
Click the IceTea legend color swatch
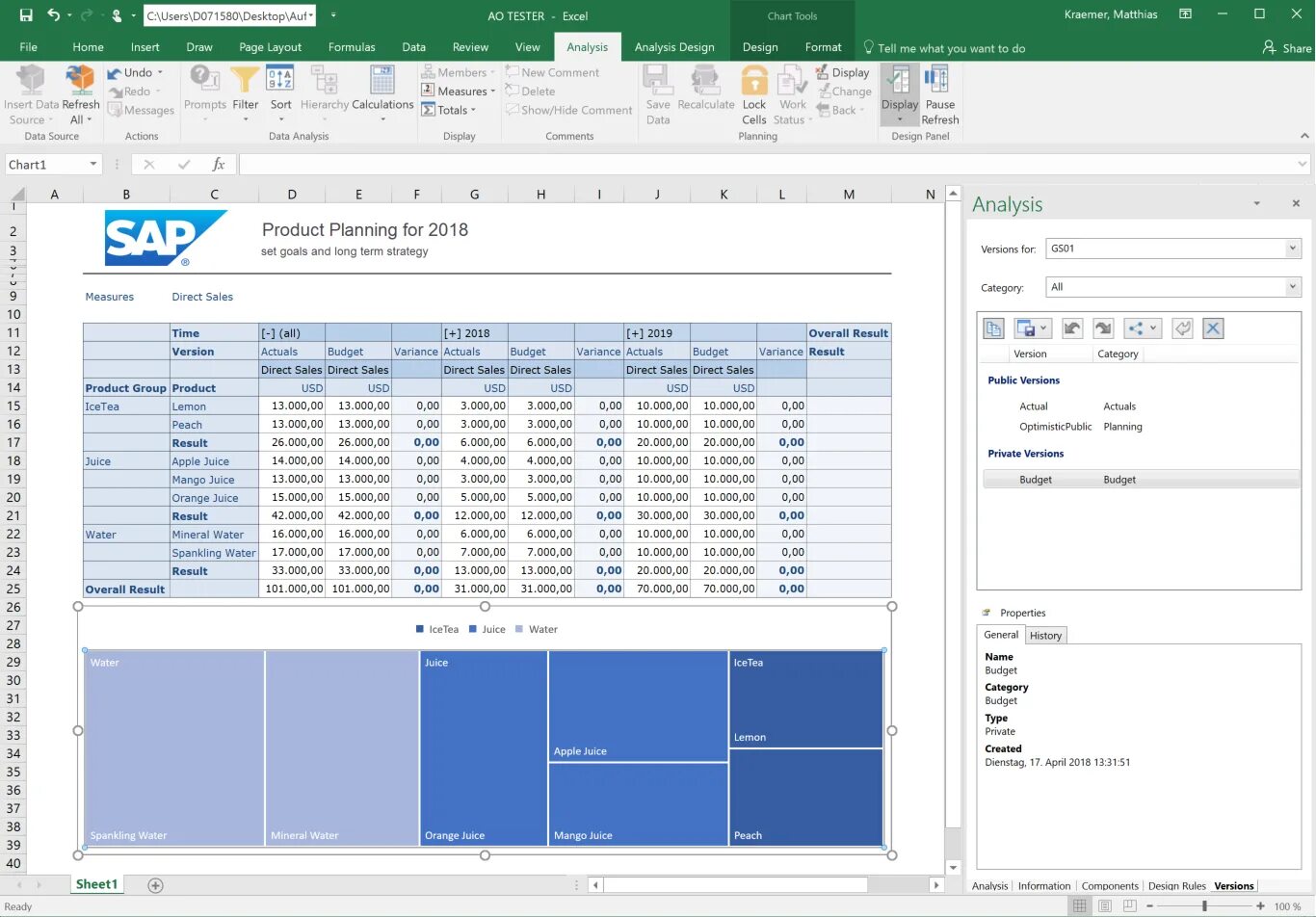pyautogui.click(x=420, y=629)
